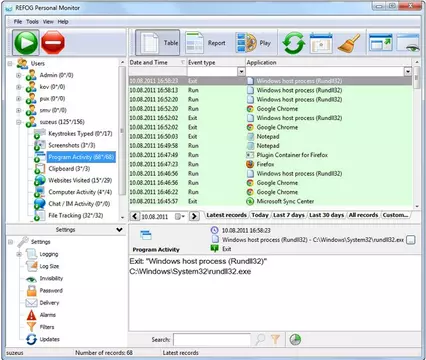The height and width of the screenshot is (360, 426).
Task: Toggle the eye visibility icon in toolbar
Action: pos(409,43)
